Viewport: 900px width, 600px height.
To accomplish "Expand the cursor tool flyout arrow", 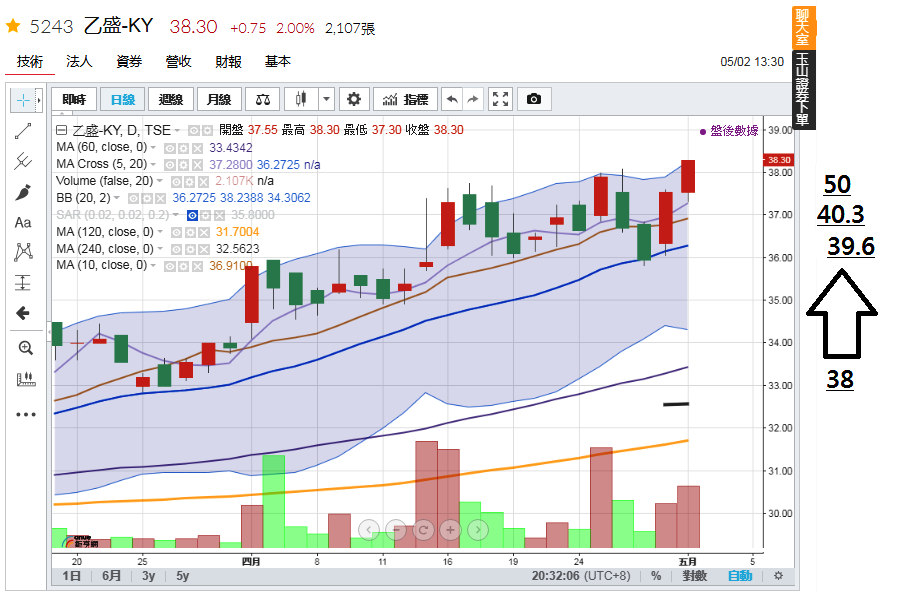I will (39, 100).
